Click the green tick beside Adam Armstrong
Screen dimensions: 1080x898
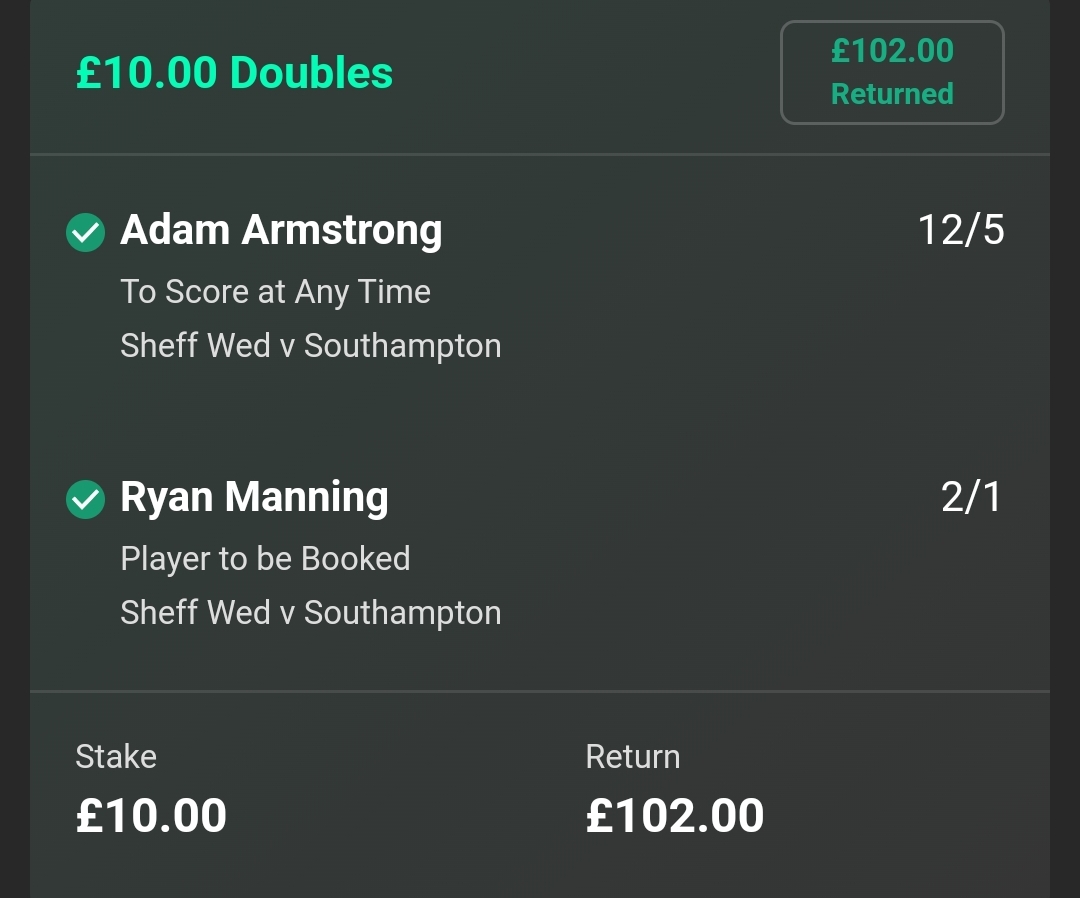(x=85, y=233)
